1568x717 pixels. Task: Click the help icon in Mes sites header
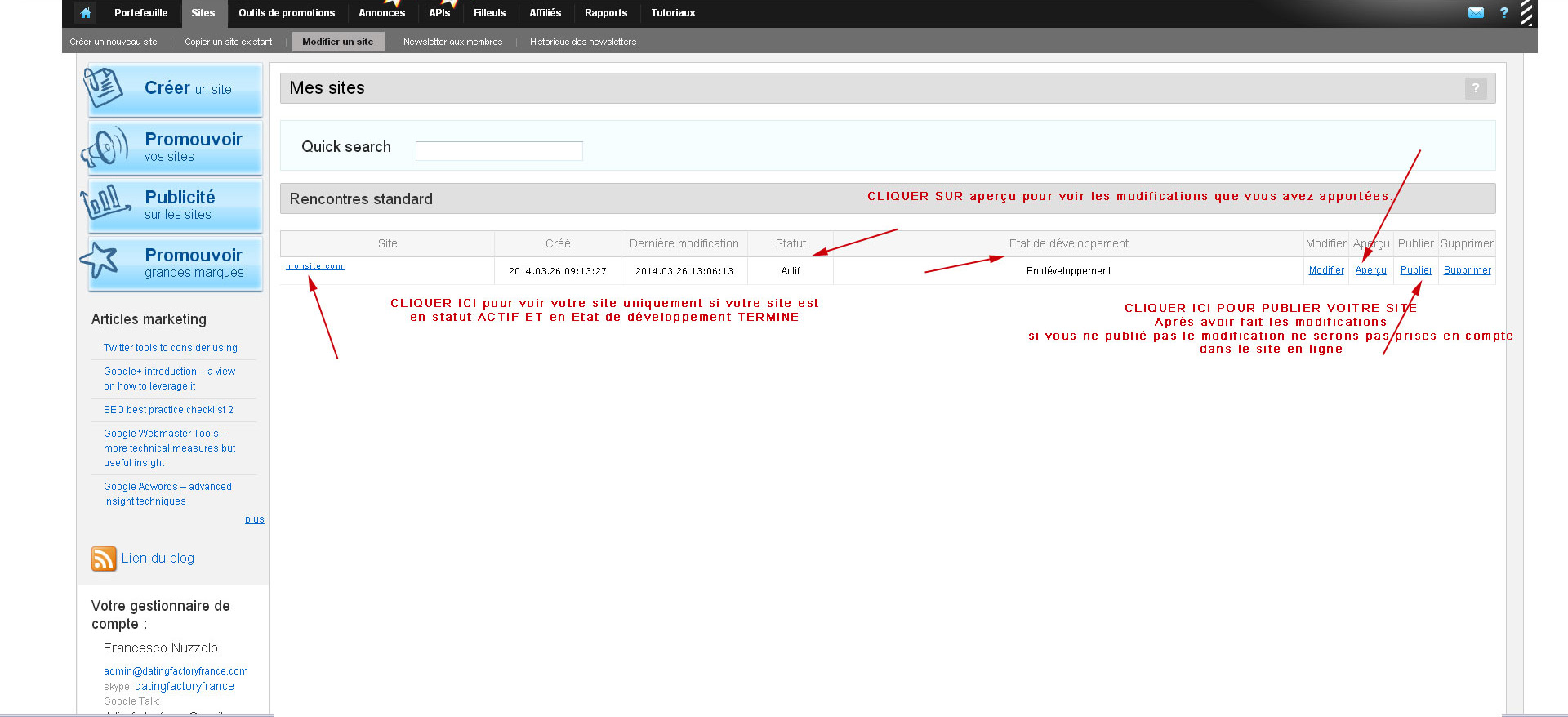1476,88
